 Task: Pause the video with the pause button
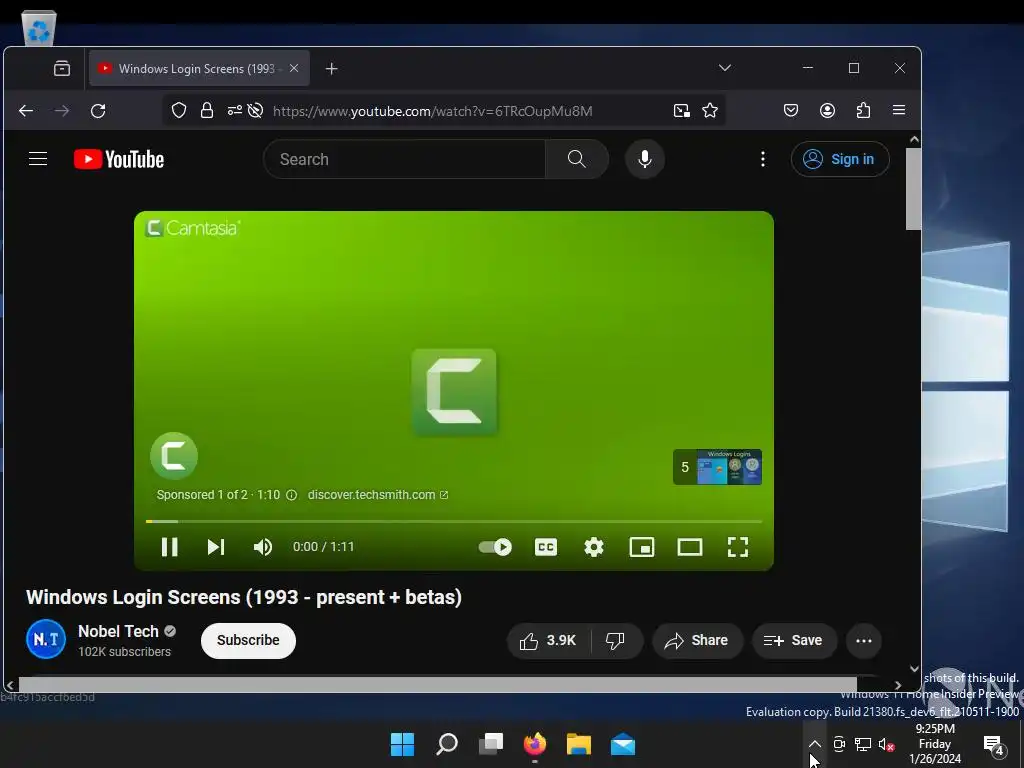click(170, 547)
